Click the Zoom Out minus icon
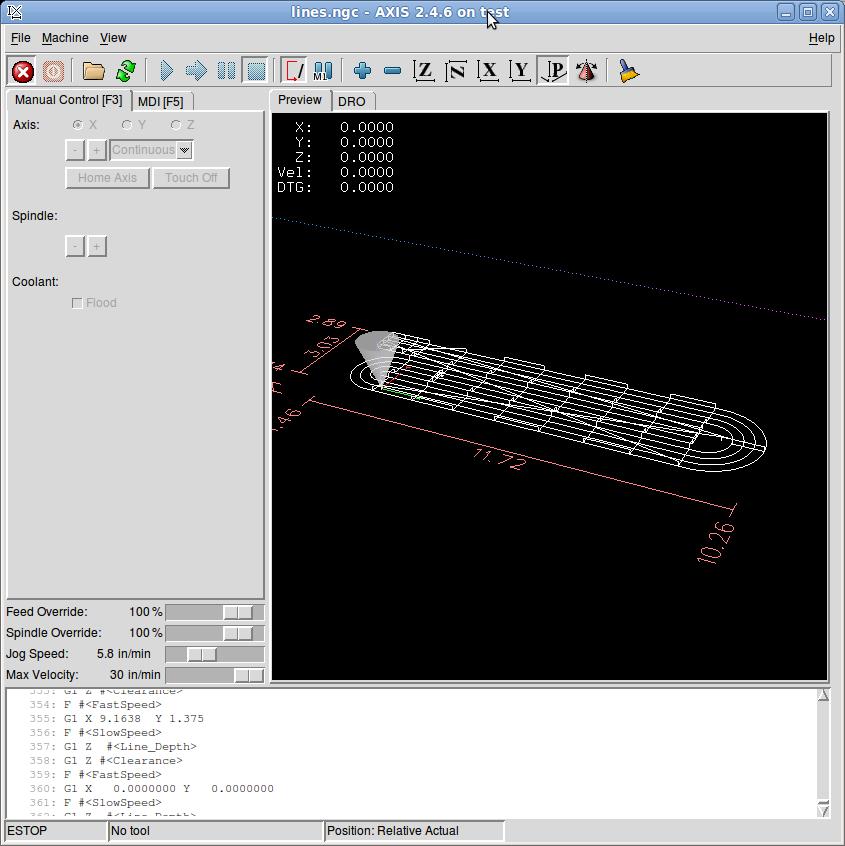This screenshot has width=845, height=846. (x=393, y=71)
